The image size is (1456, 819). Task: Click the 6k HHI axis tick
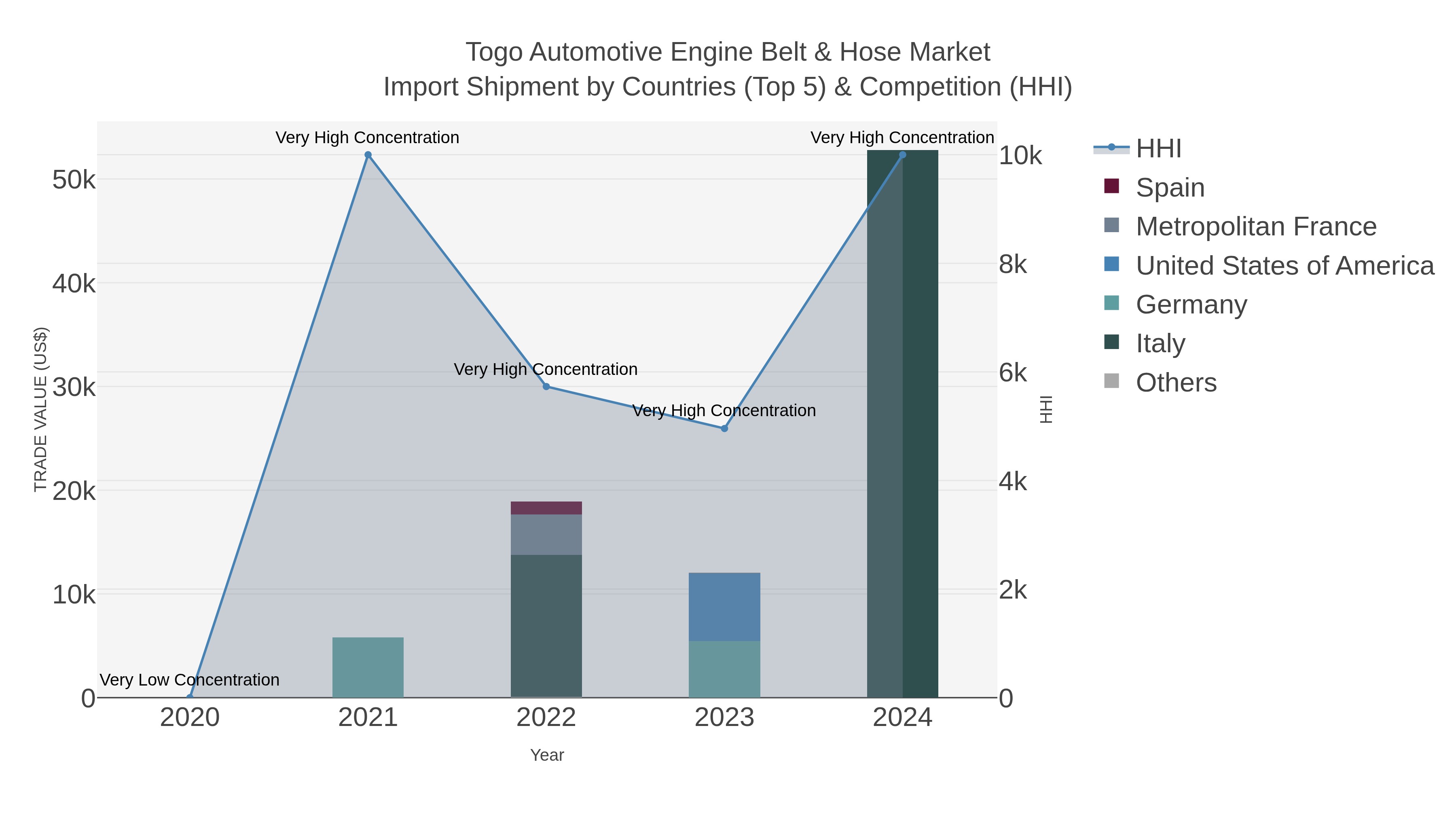[x=1013, y=372]
